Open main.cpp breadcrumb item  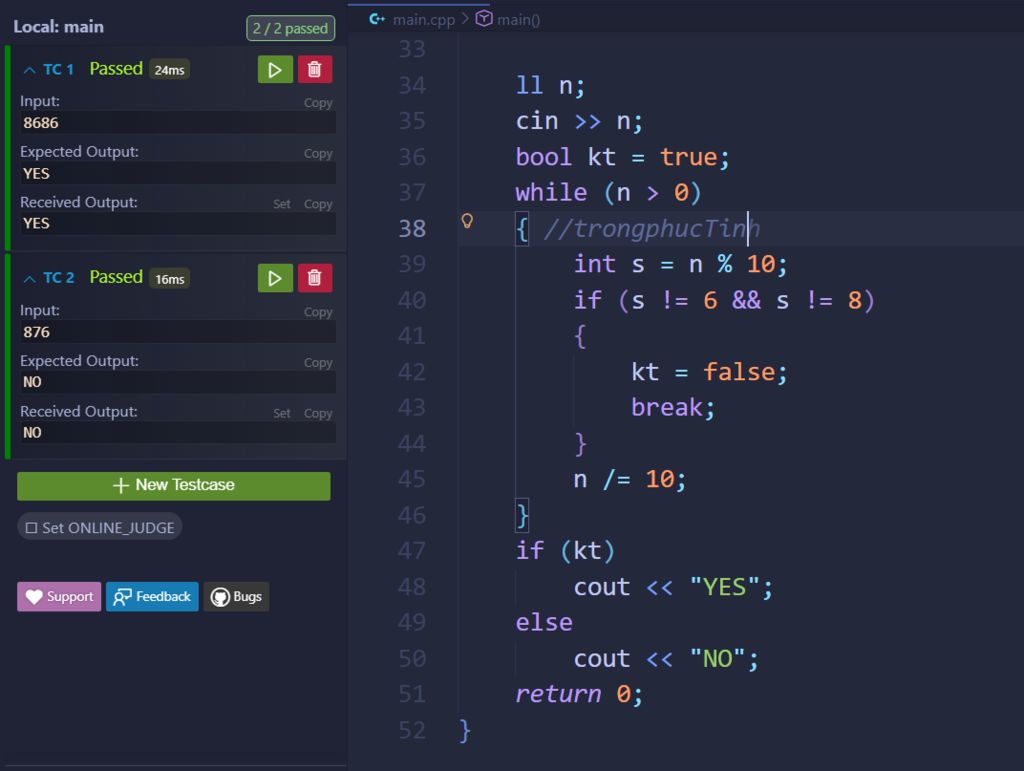423,20
